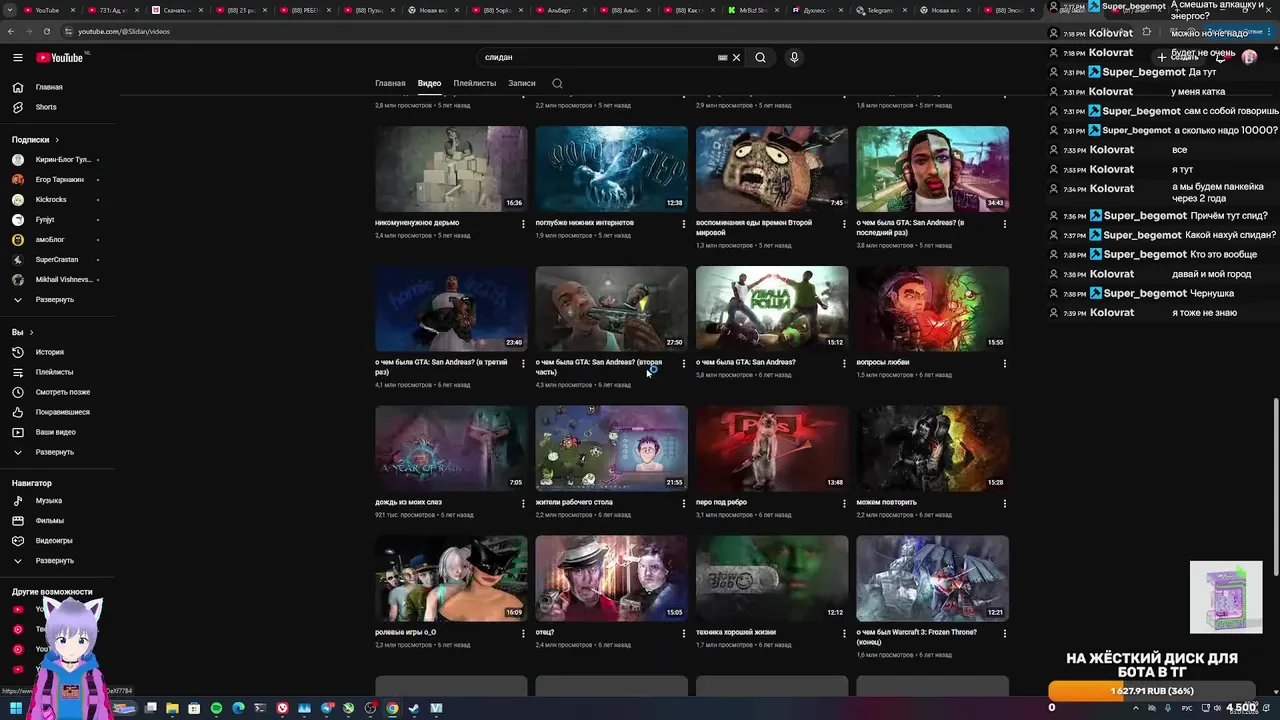Screen dimensions: 1280x720
Task: Open the 'техника хорошей жизни' video title
Action: tap(735, 632)
